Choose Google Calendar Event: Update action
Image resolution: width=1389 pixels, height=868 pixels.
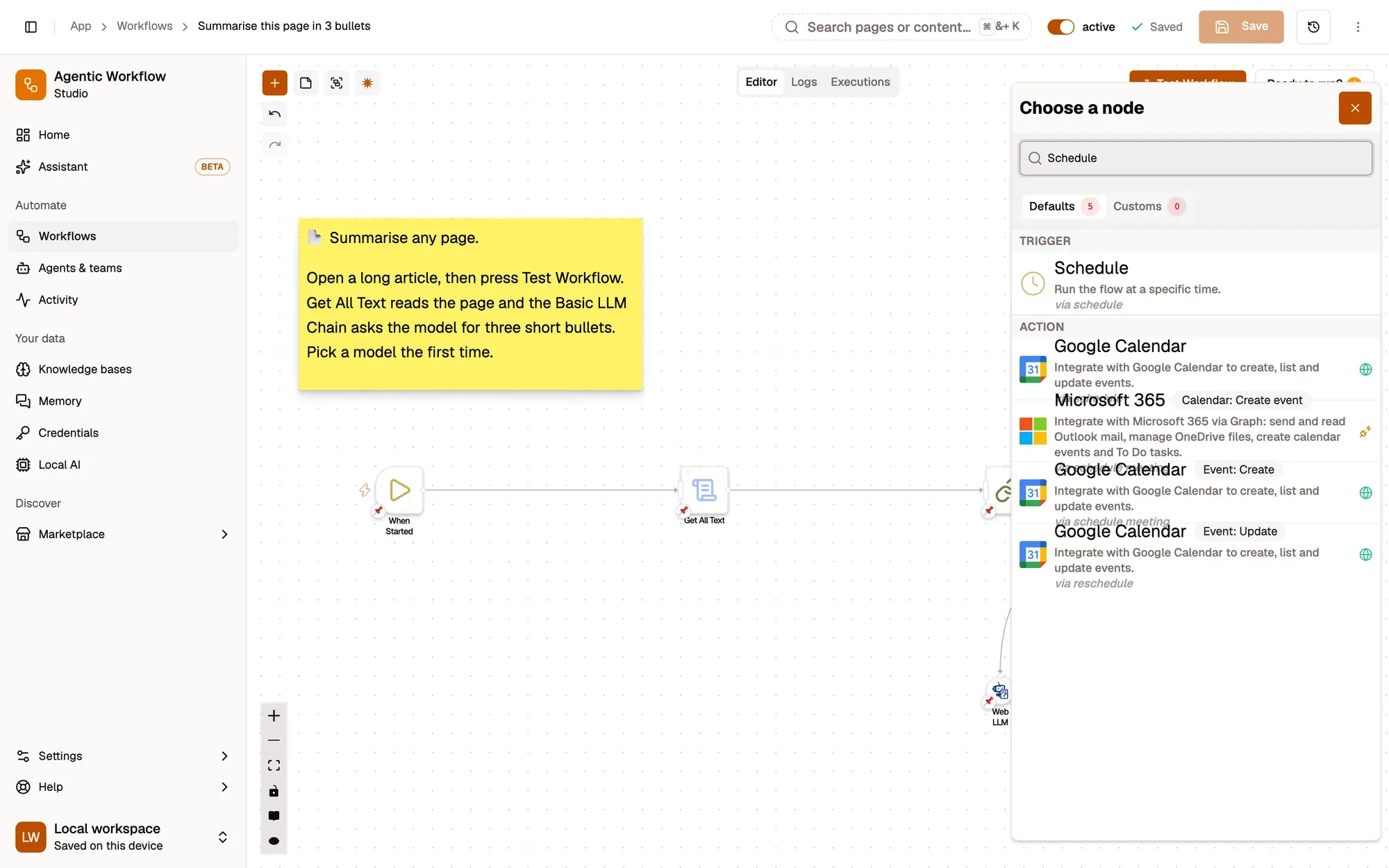(x=1195, y=556)
